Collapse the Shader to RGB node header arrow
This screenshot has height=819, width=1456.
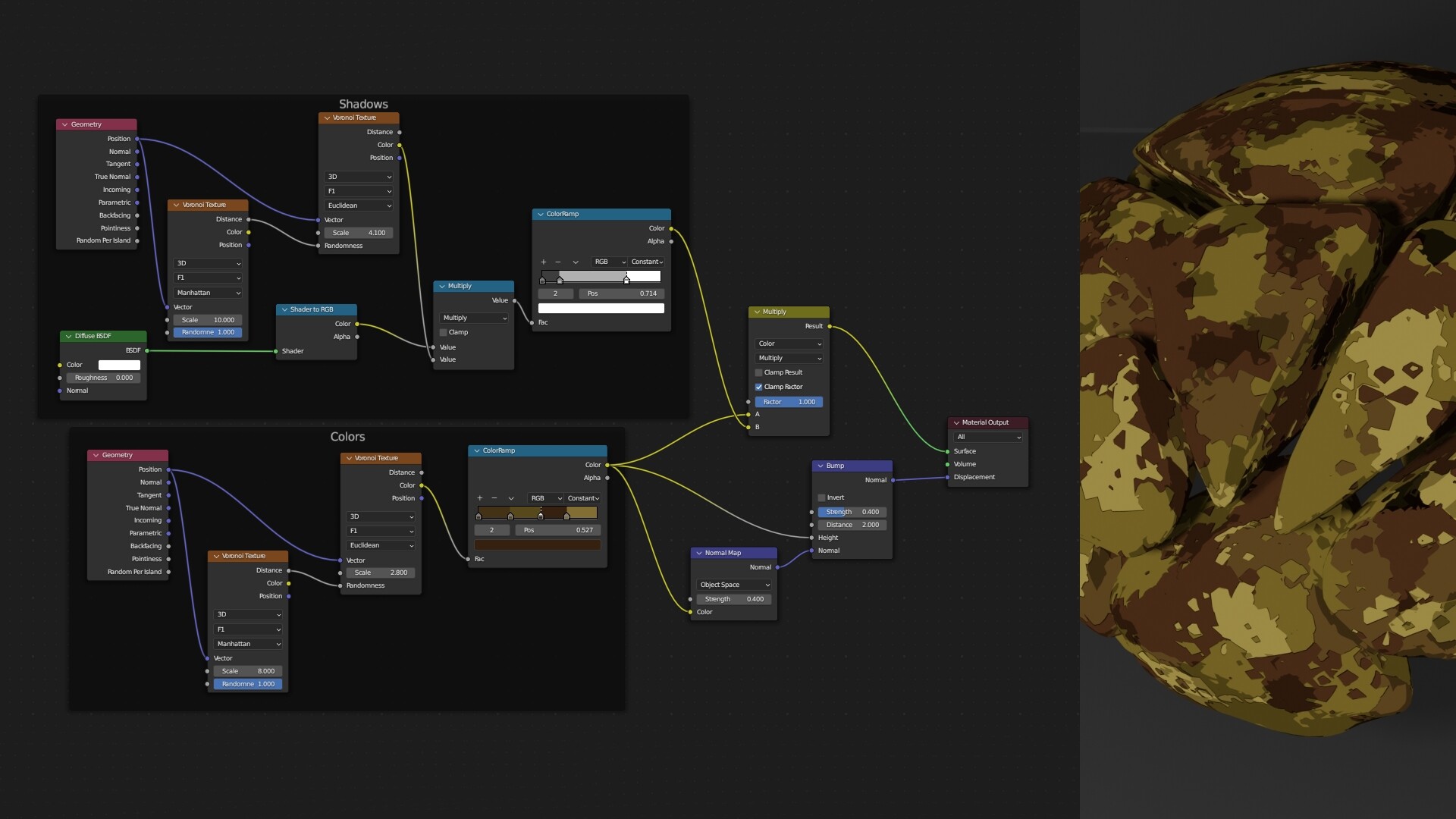(284, 310)
